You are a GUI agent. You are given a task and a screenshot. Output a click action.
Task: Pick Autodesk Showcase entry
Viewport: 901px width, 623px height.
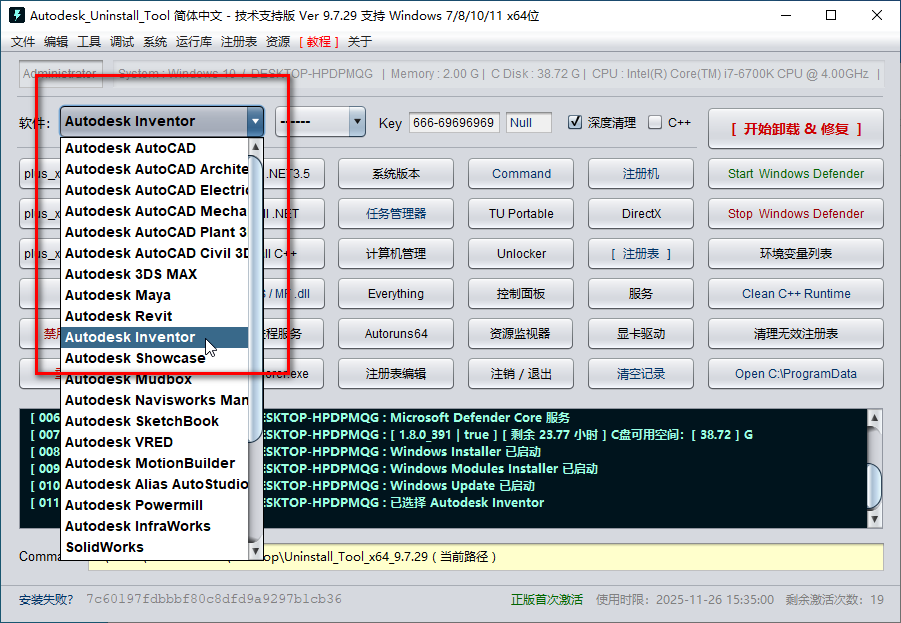[154, 357]
